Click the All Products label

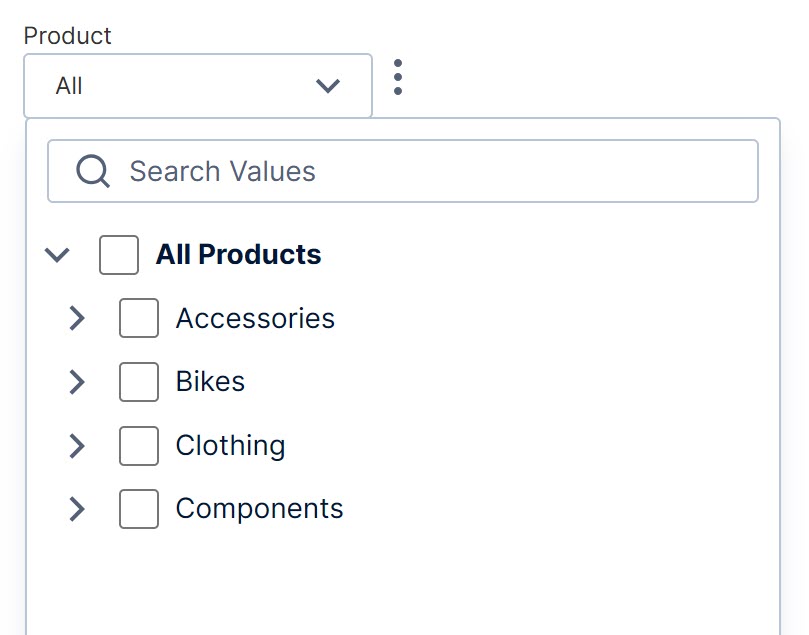tap(238, 255)
